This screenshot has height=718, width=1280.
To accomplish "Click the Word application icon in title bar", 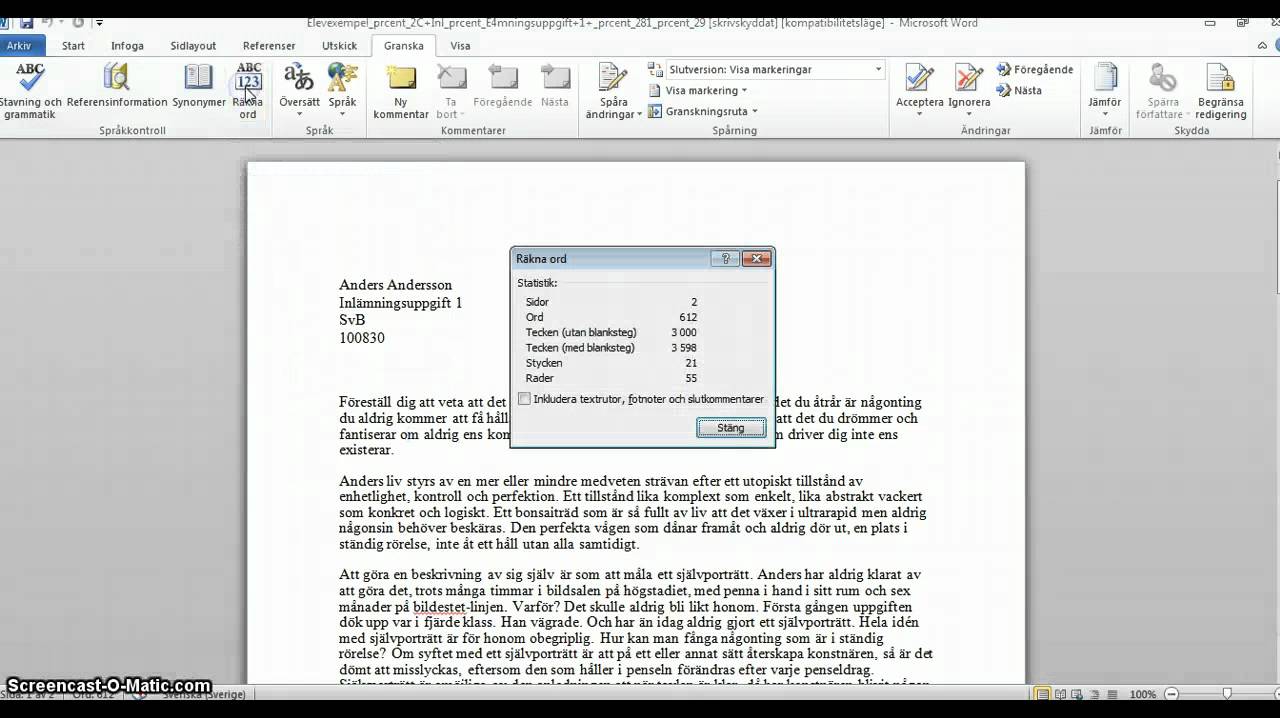I will coord(5,22).
